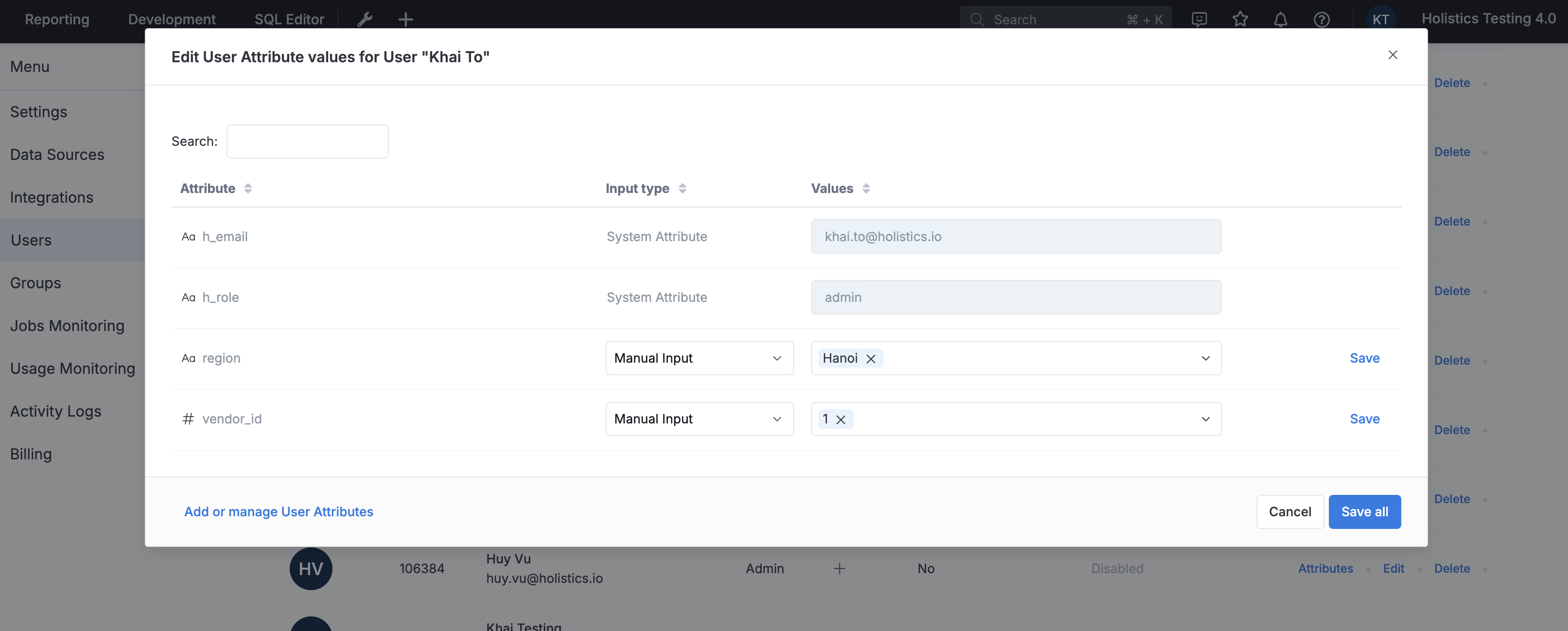Image resolution: width=1568 pixels, height=631 pixels.
Task: Click the plus icon in top navigation
Action: pos(405,19)
